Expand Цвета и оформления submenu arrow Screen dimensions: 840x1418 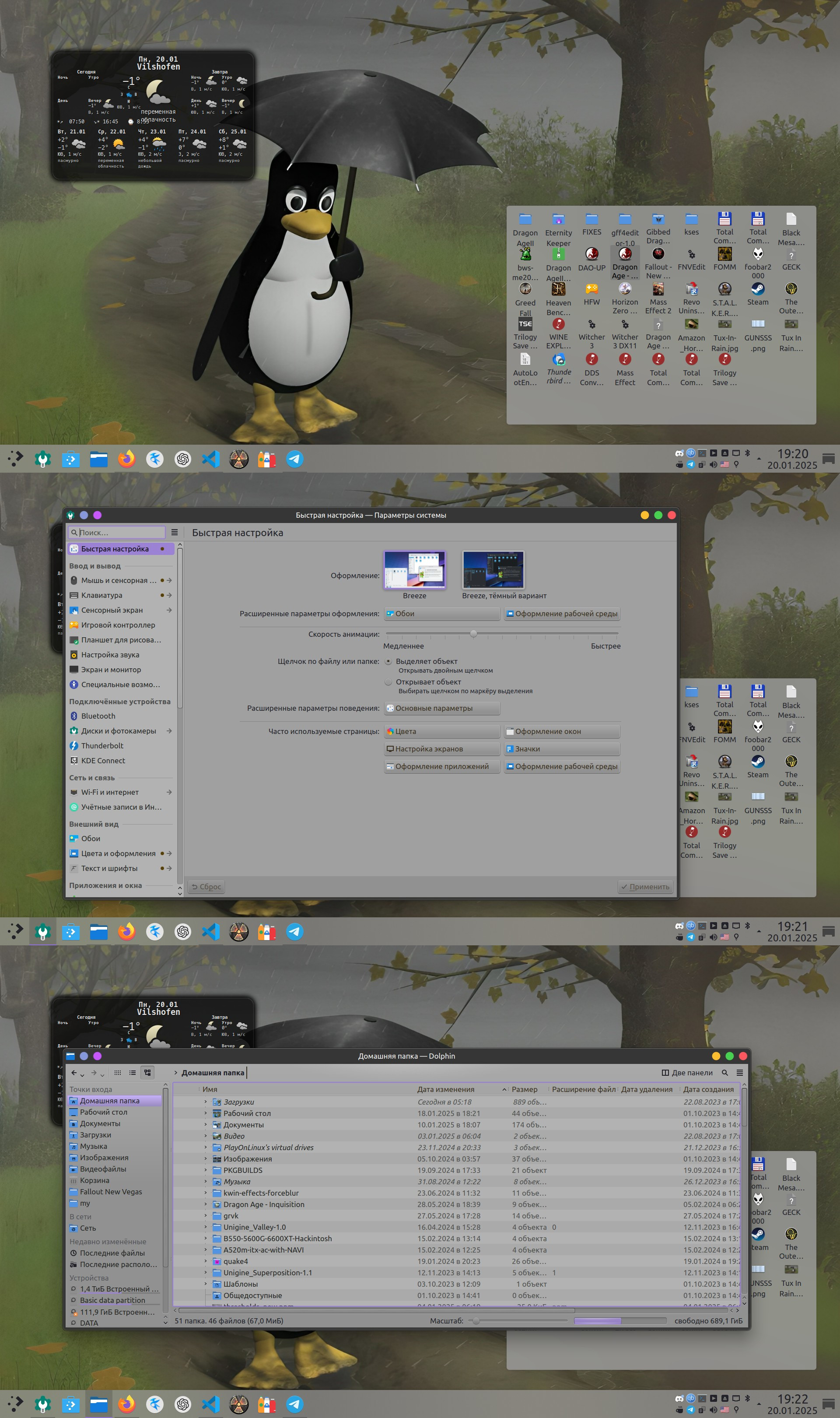tap(169, 853)
